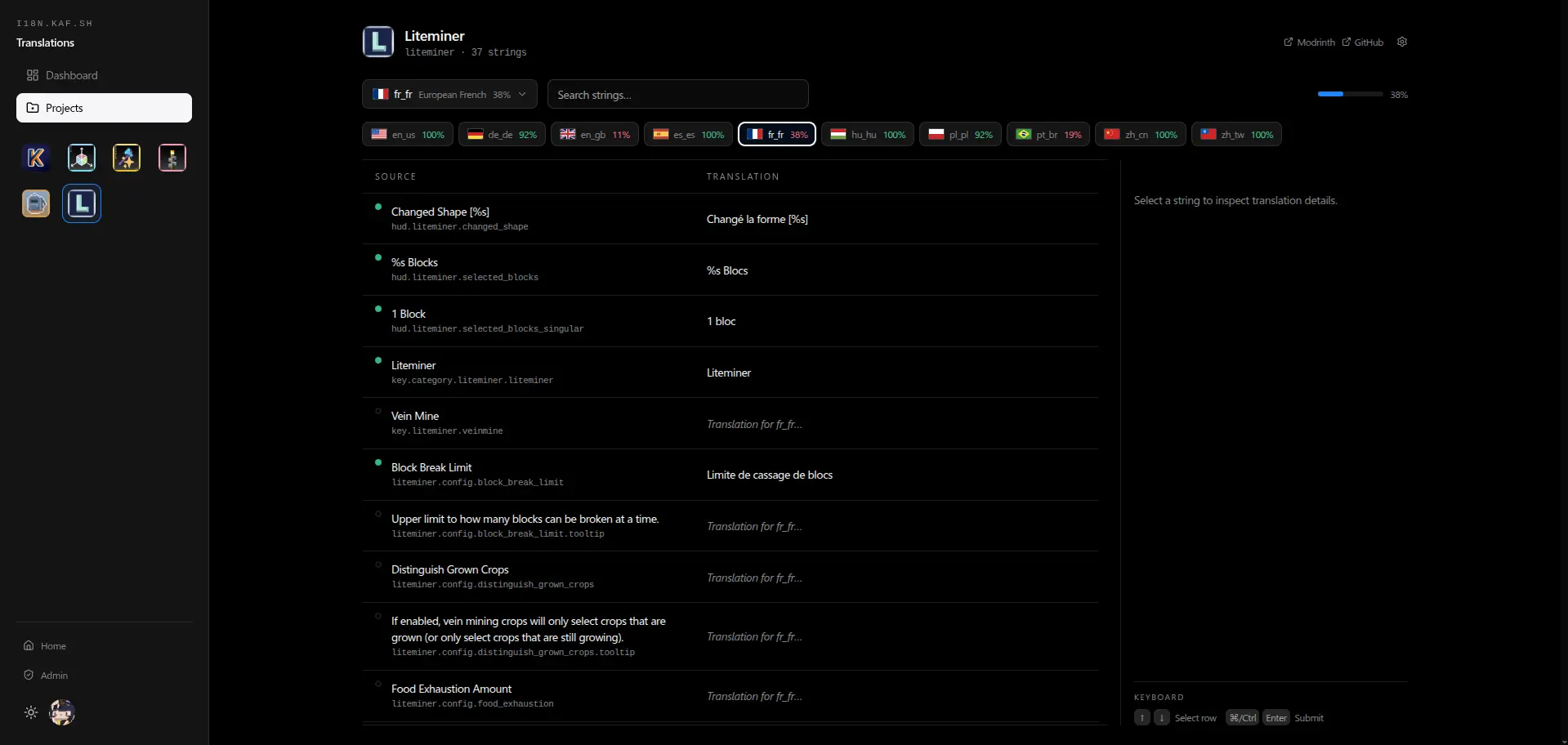Focus the Search strings input field
This screenshot has height=745, width=1568.
678,94
